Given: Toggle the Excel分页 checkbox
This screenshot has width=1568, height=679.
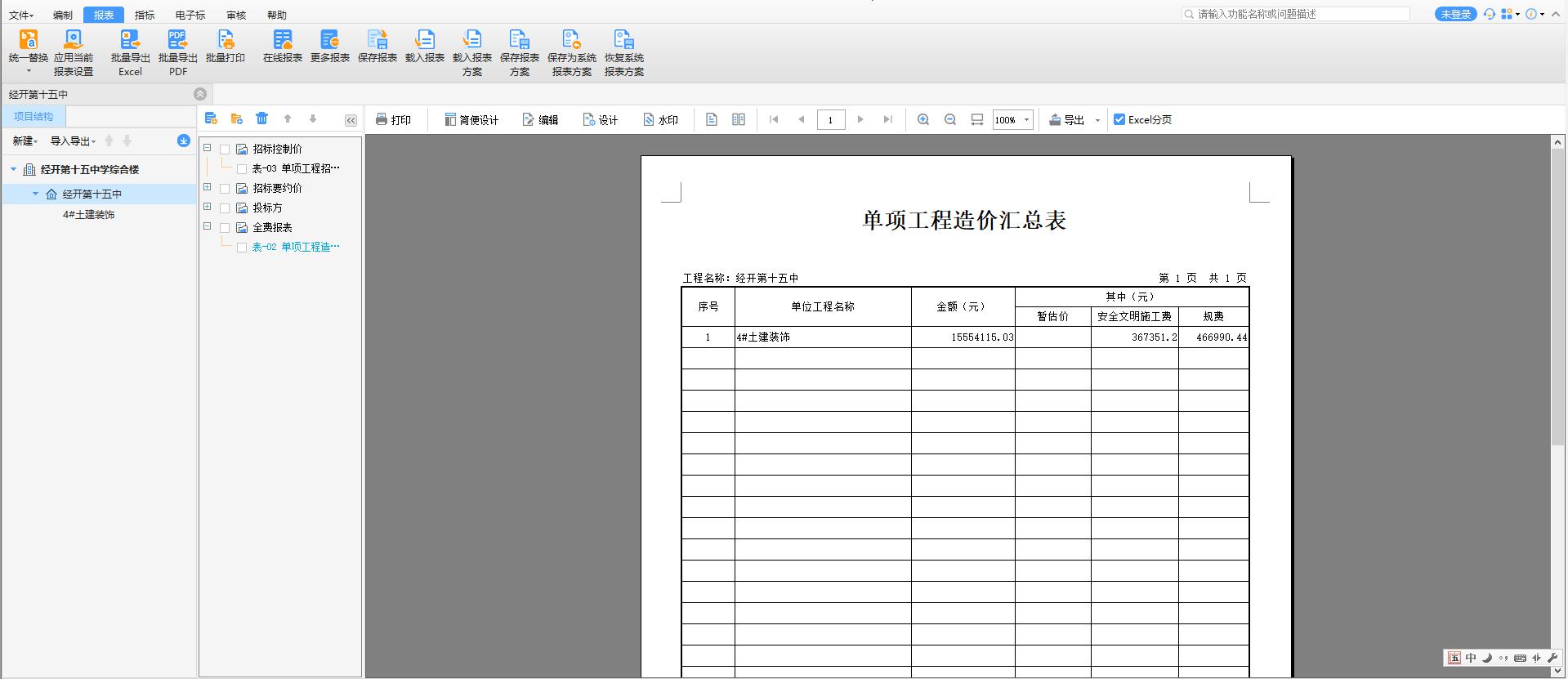Looking at the screenshot, I should (1119, 119).
